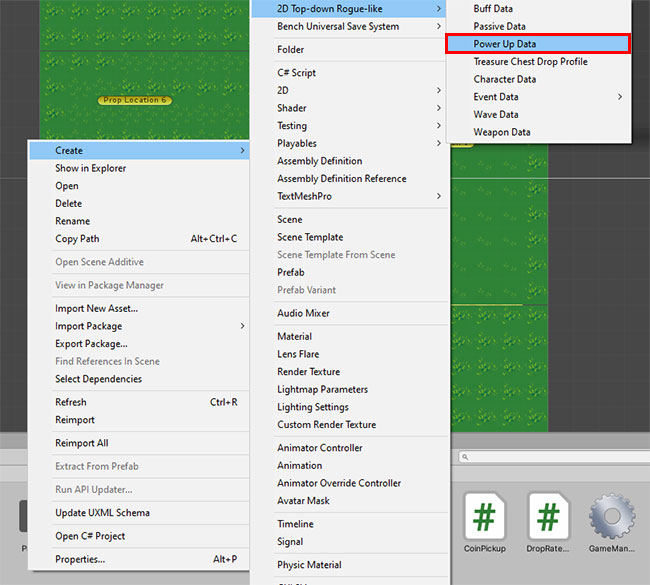Screen dimensions: 650x585
Task: Create Lightmap Parameters asset
Action: 349,389
